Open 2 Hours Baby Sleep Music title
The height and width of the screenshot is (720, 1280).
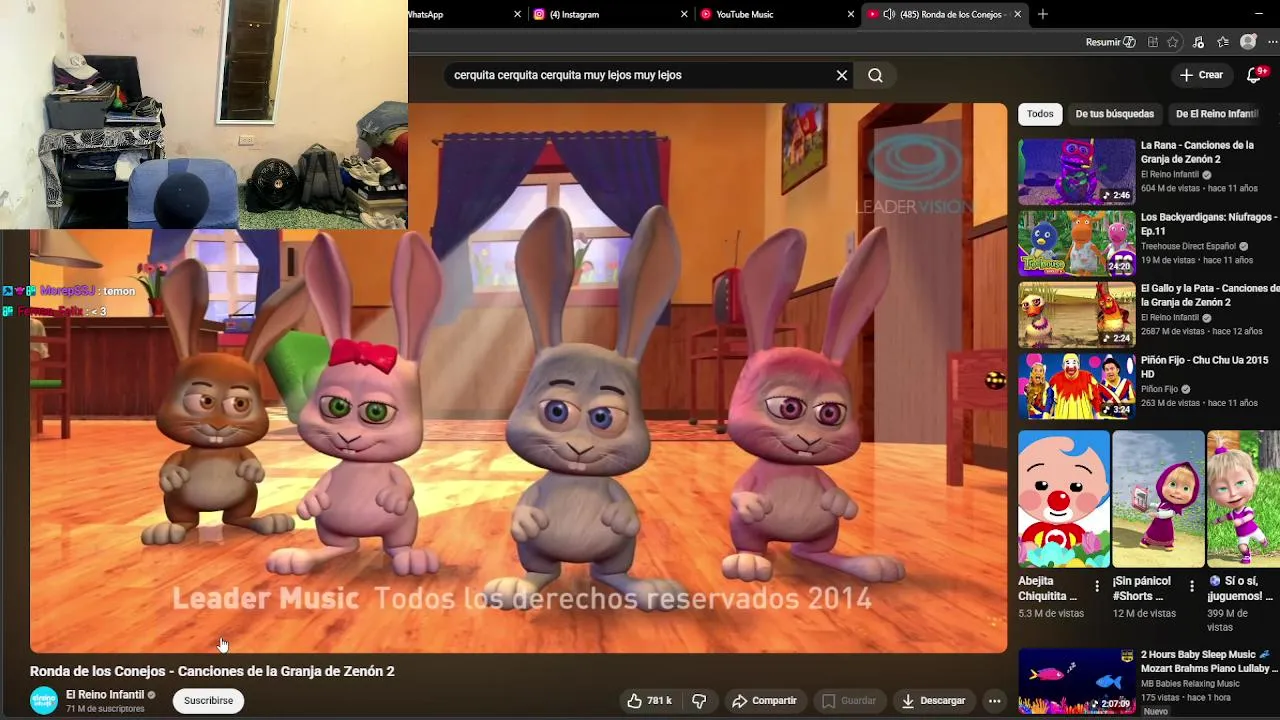(1209, 661)
